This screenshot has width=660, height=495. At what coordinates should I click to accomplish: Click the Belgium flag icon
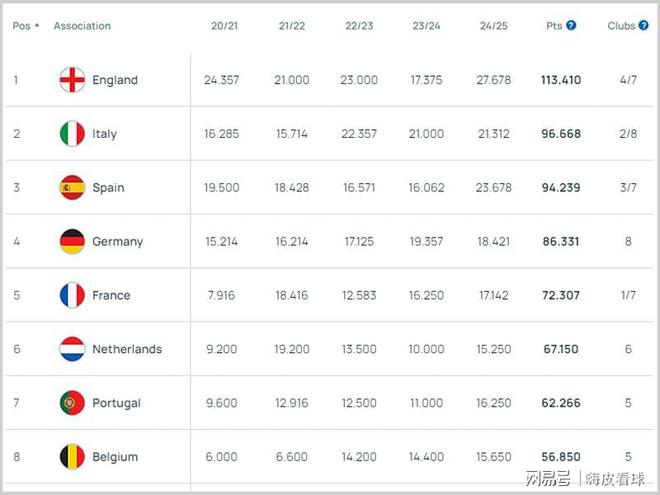[72, 457]
